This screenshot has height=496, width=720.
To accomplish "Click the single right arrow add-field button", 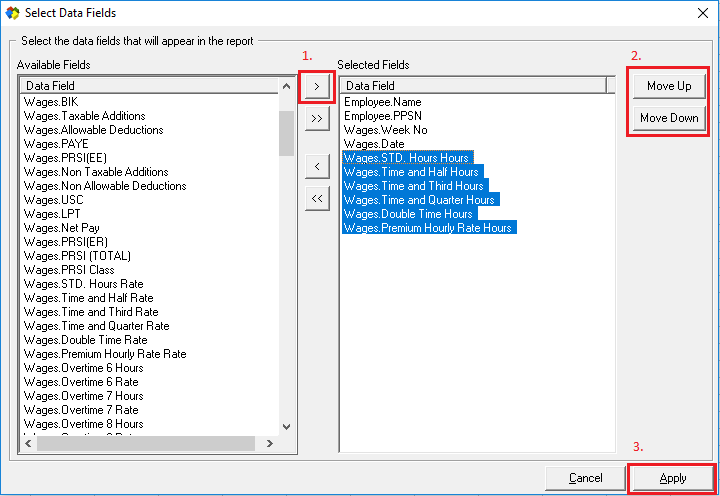I will [316, 87].
